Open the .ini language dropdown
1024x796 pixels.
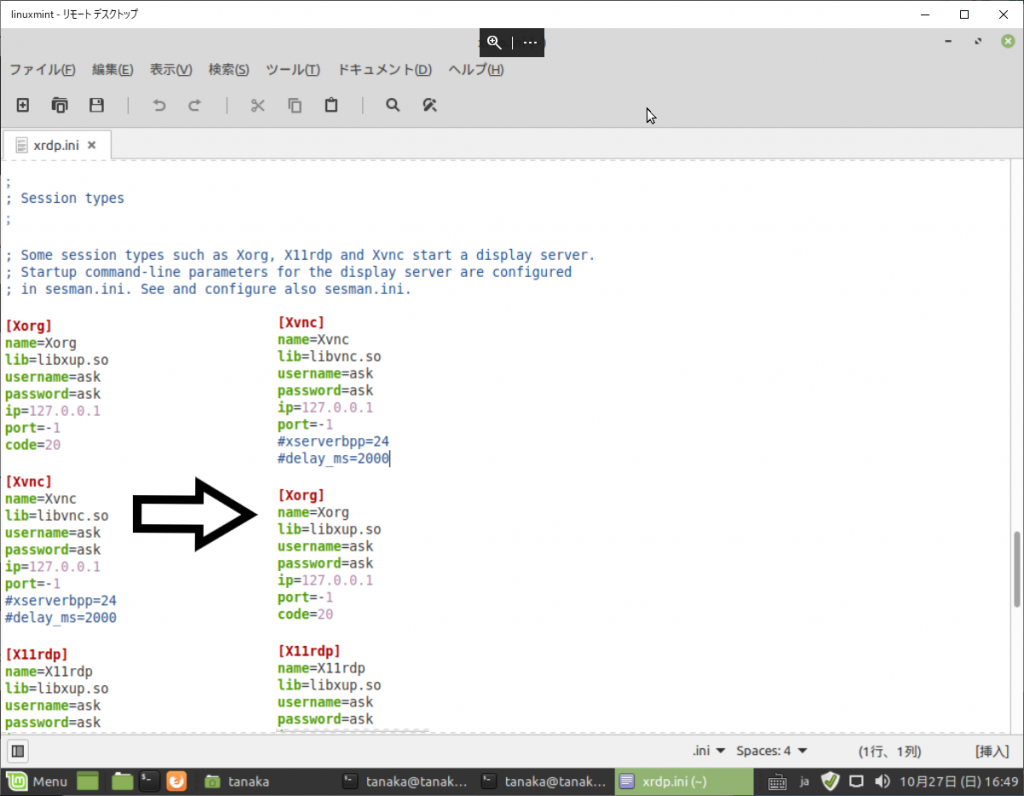[709, 751]
